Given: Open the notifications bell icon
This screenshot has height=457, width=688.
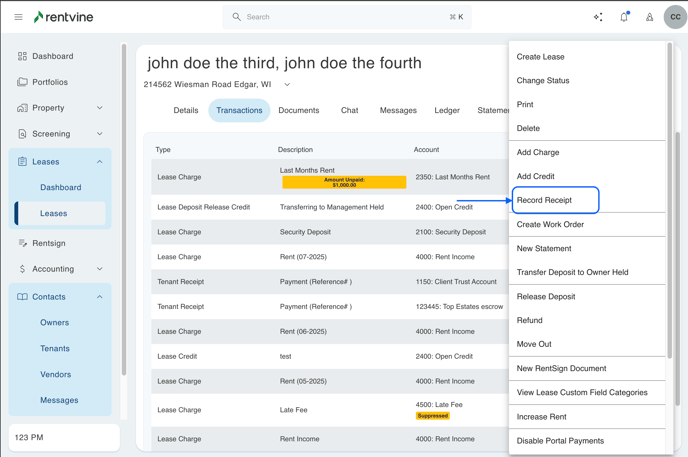Looking at the screenshot, I should coord(624,17).
